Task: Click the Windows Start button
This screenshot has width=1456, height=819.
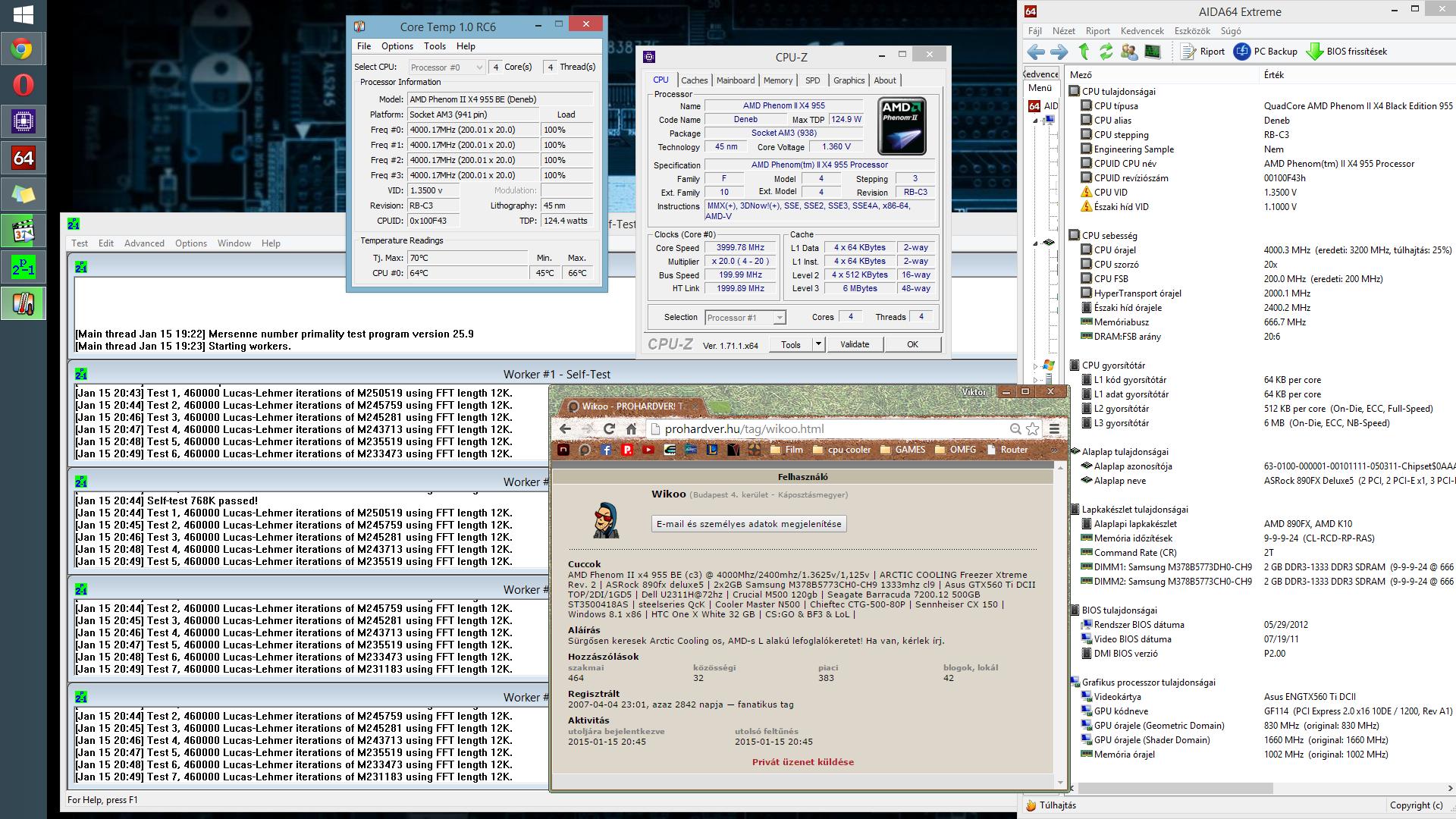Action: point(23,14)
